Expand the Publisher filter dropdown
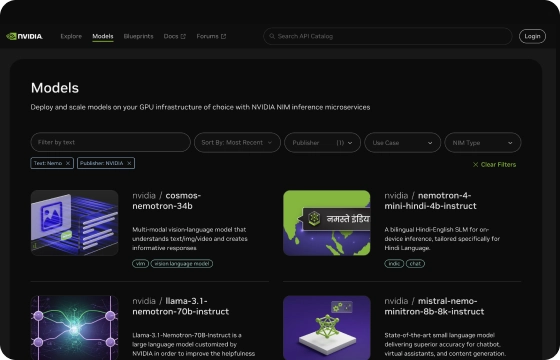The image size is (560, 360). click(322, 142)
